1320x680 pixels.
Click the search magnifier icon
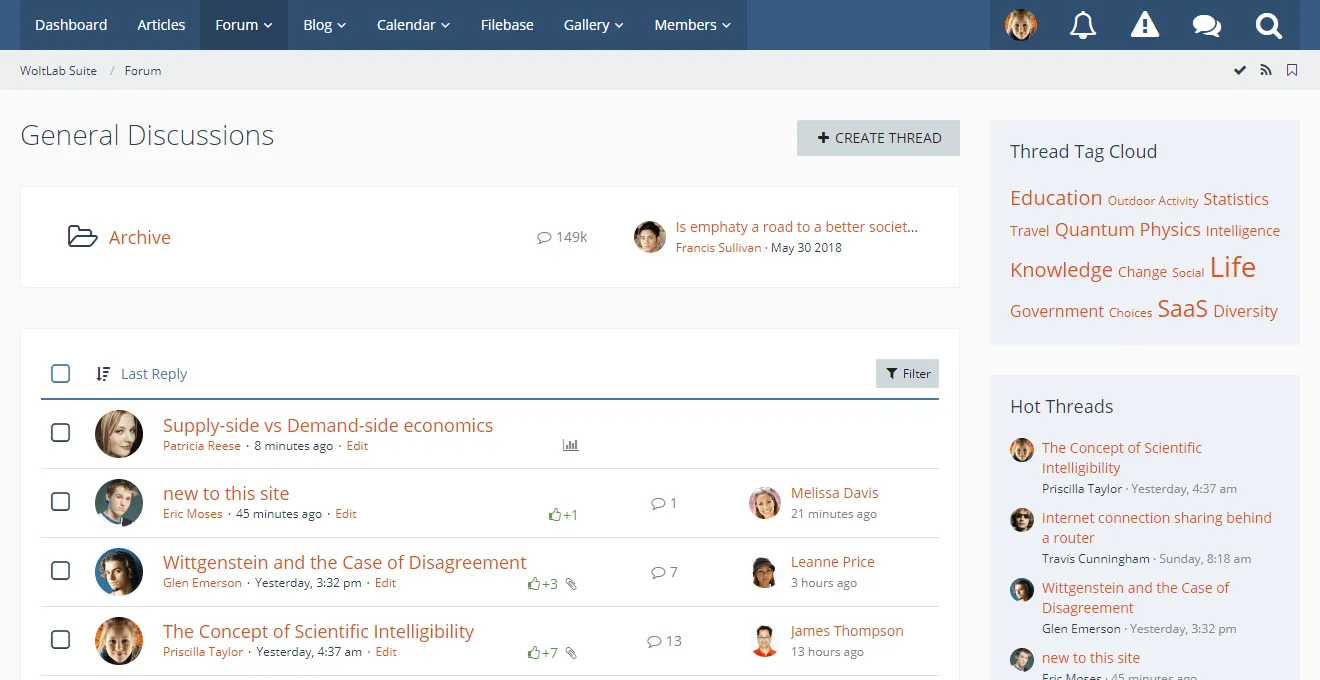click(1269, 25)
